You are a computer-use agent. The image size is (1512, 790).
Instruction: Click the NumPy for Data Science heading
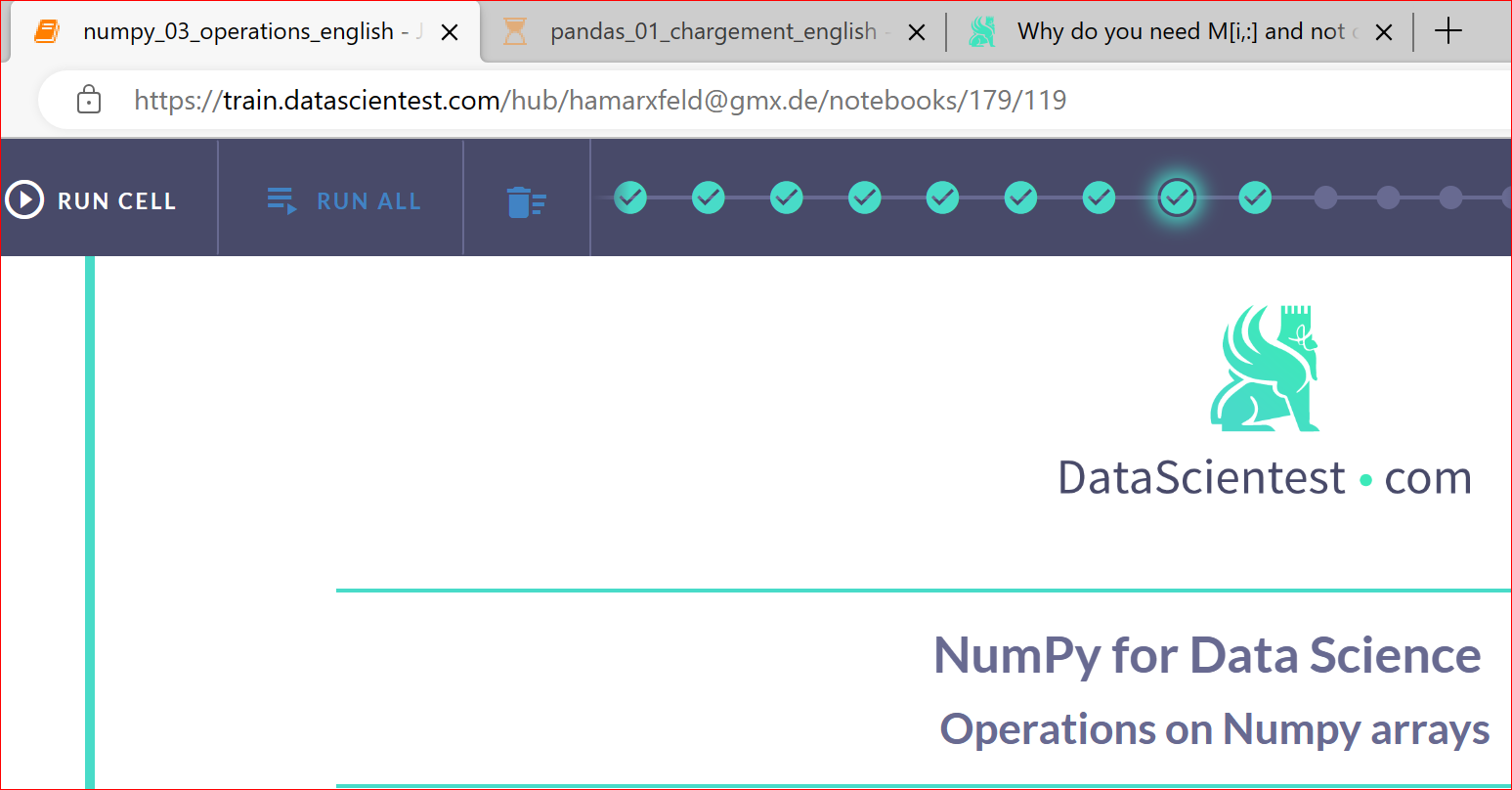[x=1207, y=654]
